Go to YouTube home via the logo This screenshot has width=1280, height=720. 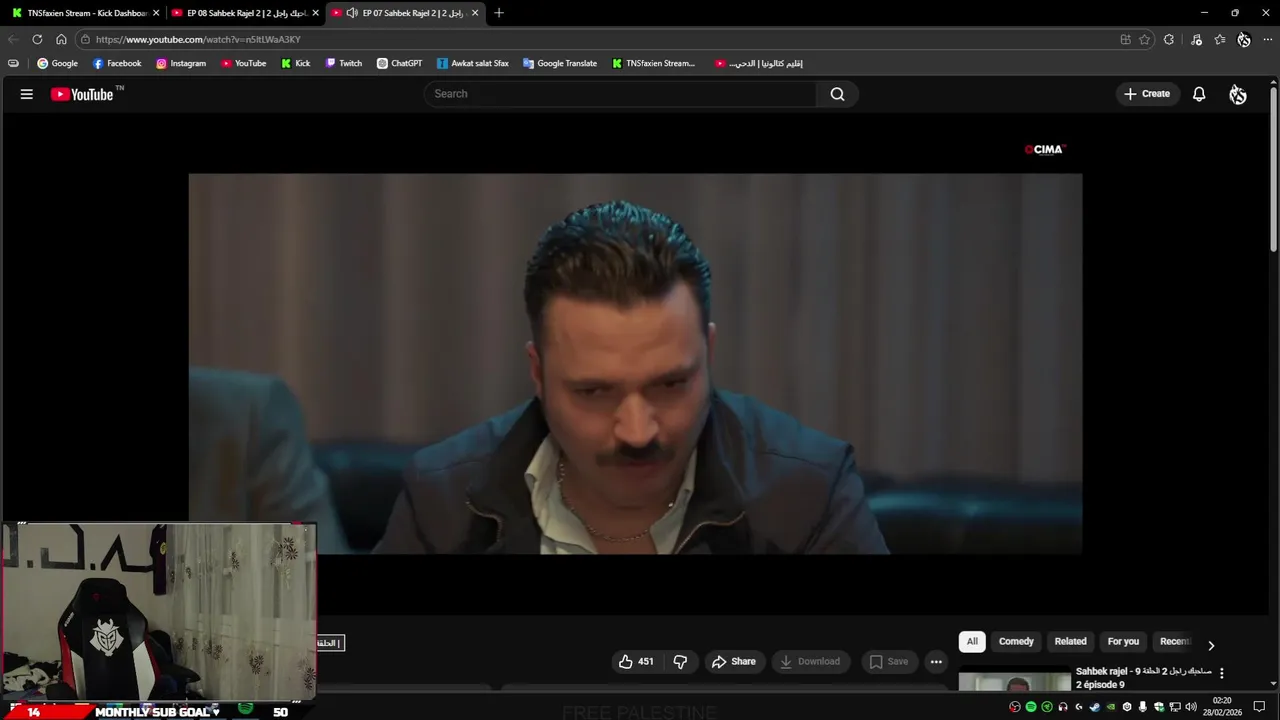[82, 94]
